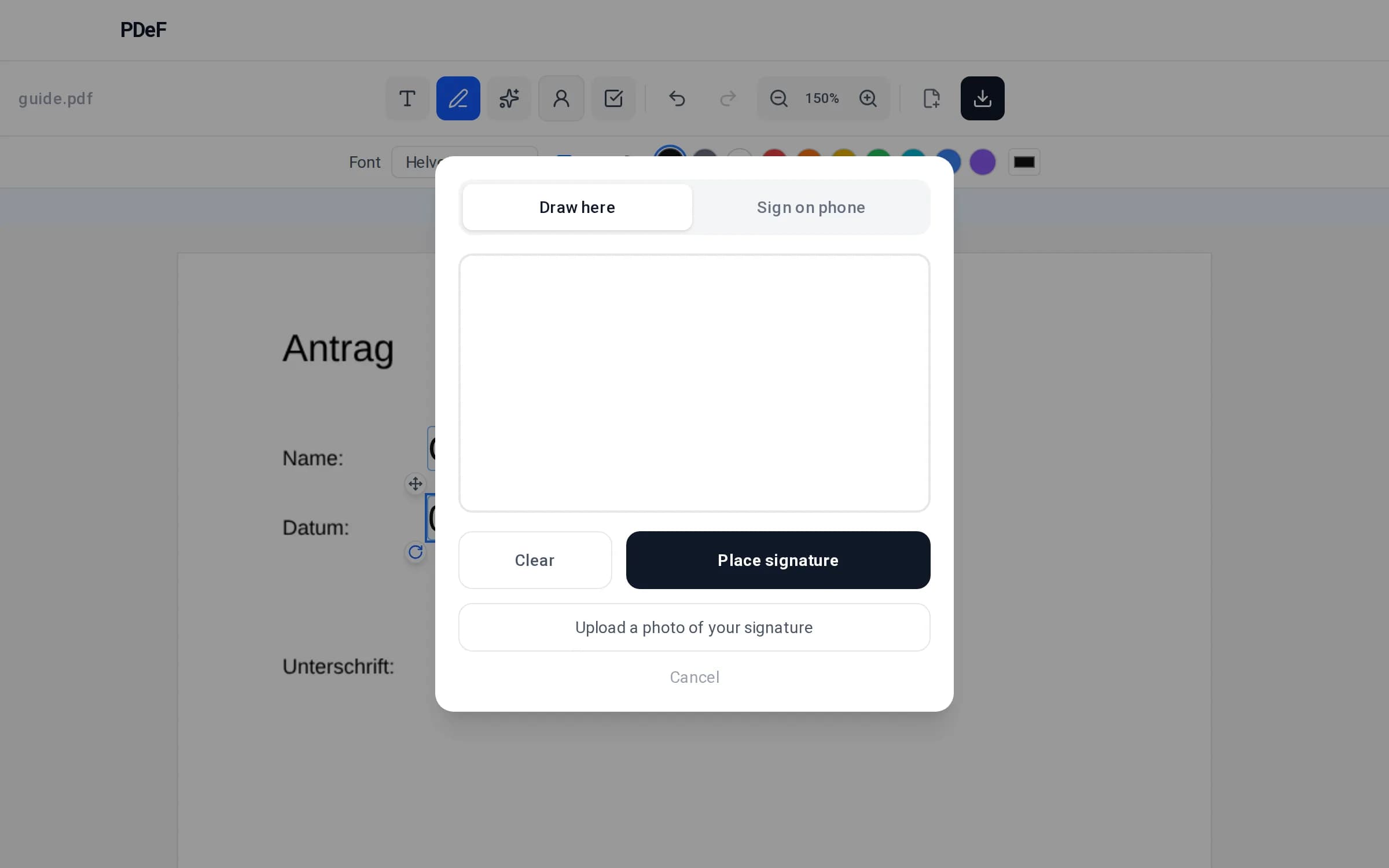
Task: Click the guide.pdf file name
Action: pyautogui.click(x=56, y=98)
